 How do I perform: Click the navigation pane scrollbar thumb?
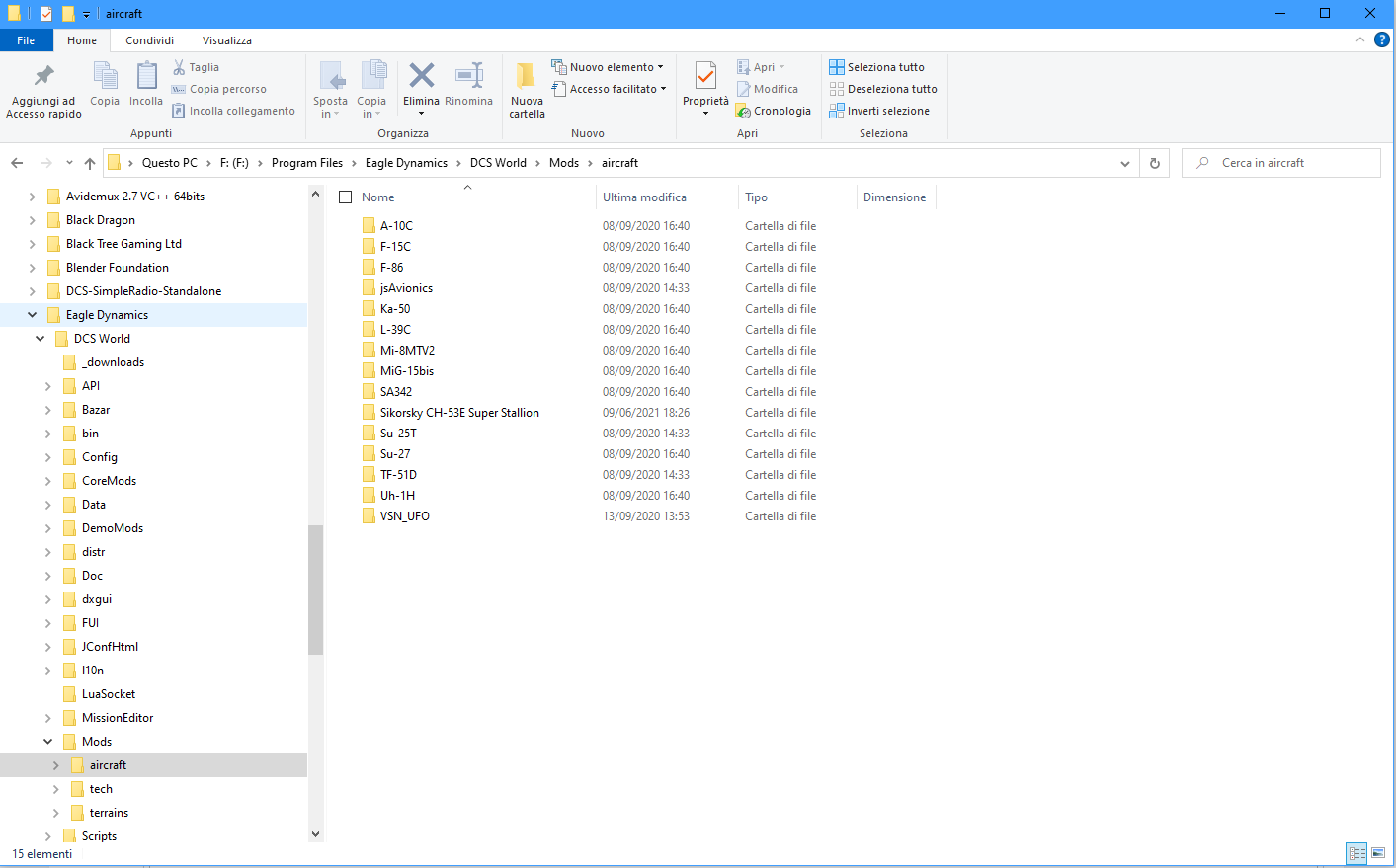click(316, 590)
